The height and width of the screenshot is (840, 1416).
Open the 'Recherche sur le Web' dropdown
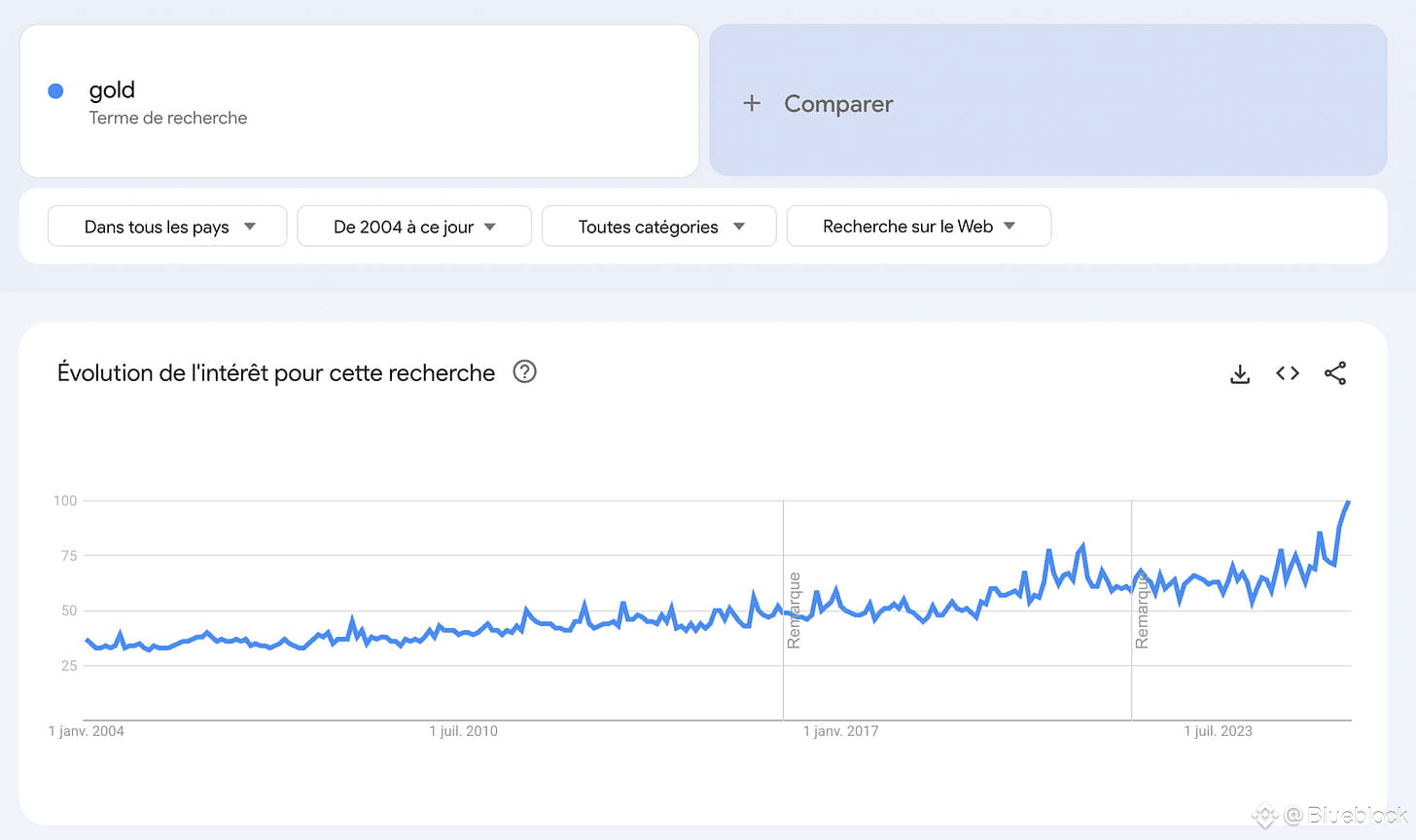(919, 227)
